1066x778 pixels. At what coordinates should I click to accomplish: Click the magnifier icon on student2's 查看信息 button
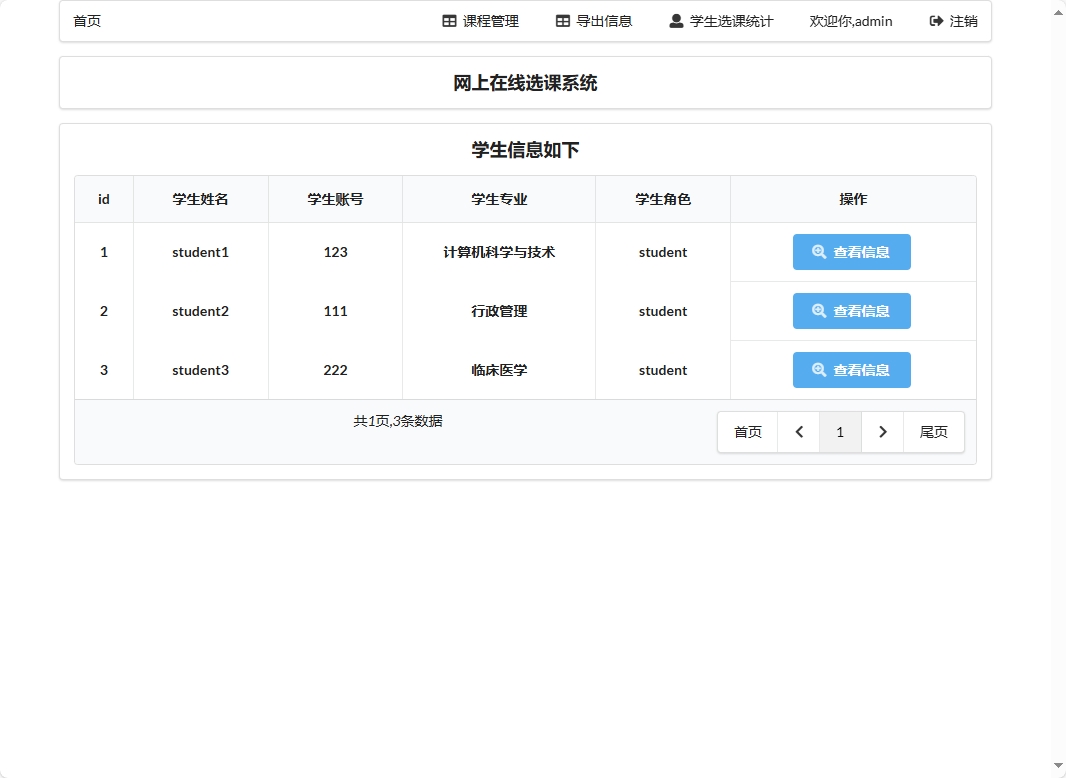coord(816,311)
